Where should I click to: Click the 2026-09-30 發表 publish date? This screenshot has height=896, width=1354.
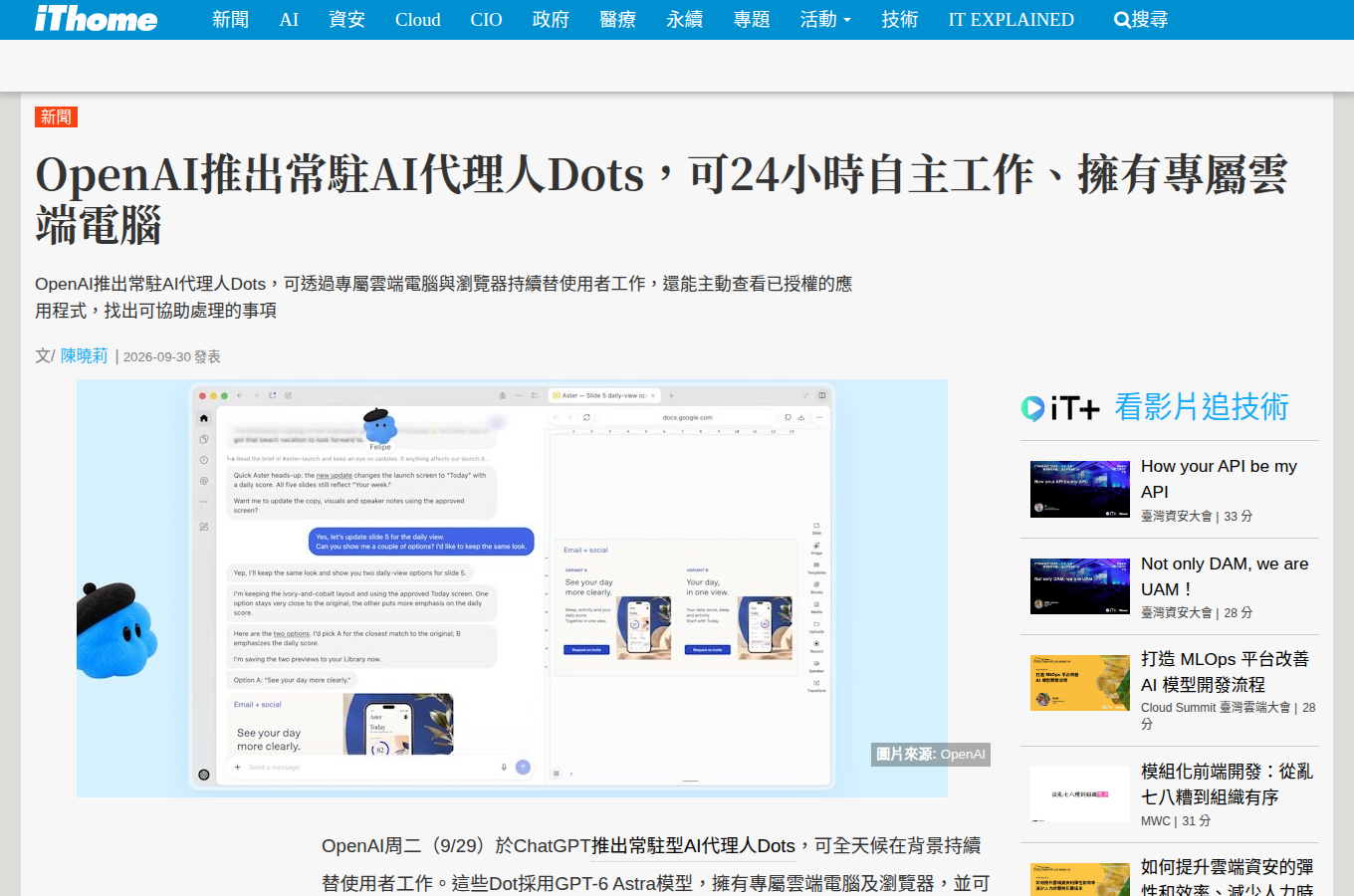pos(171,356)
